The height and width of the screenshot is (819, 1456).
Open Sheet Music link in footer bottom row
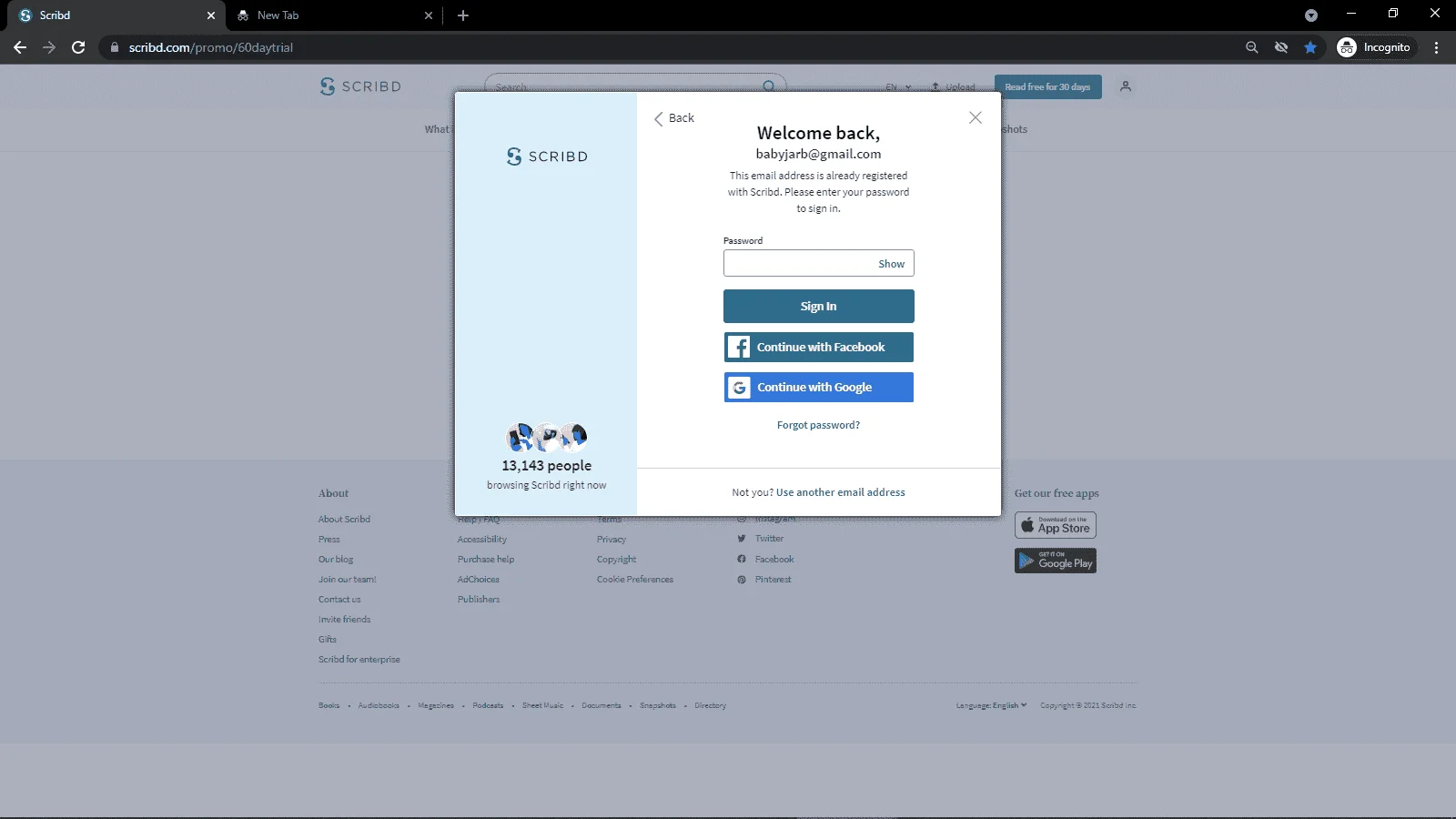542,705
